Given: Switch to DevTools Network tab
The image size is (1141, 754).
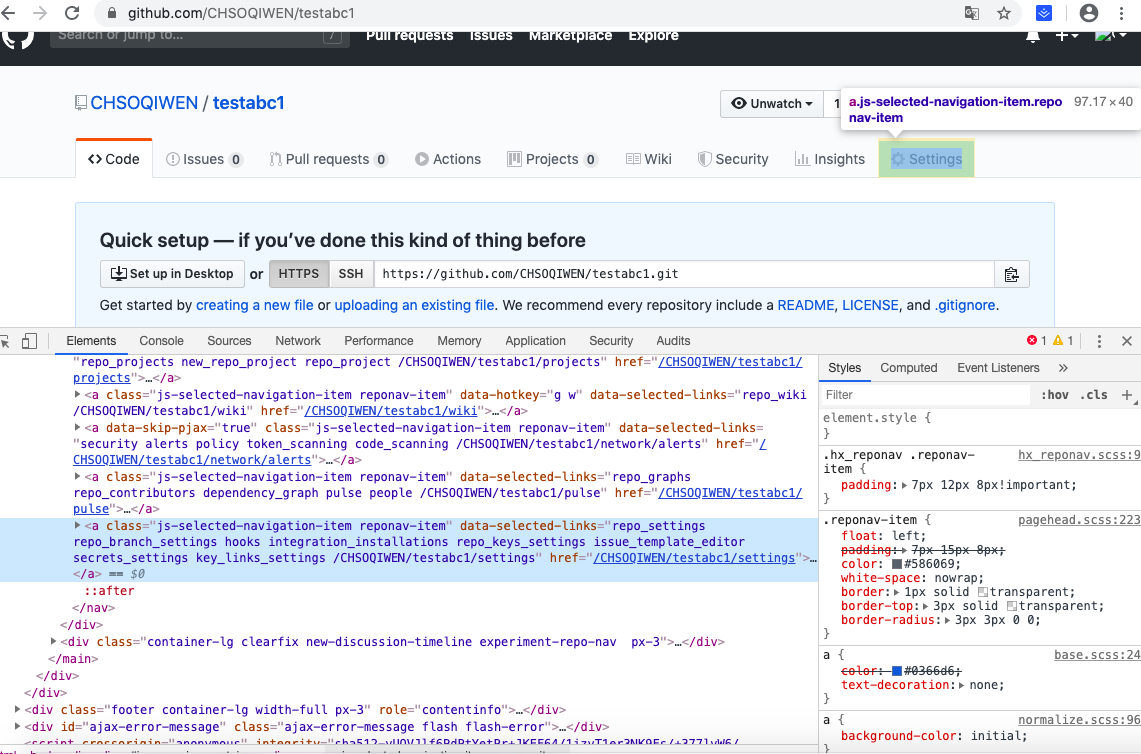Looking at the screenshot, I should (x=298, y=341).
